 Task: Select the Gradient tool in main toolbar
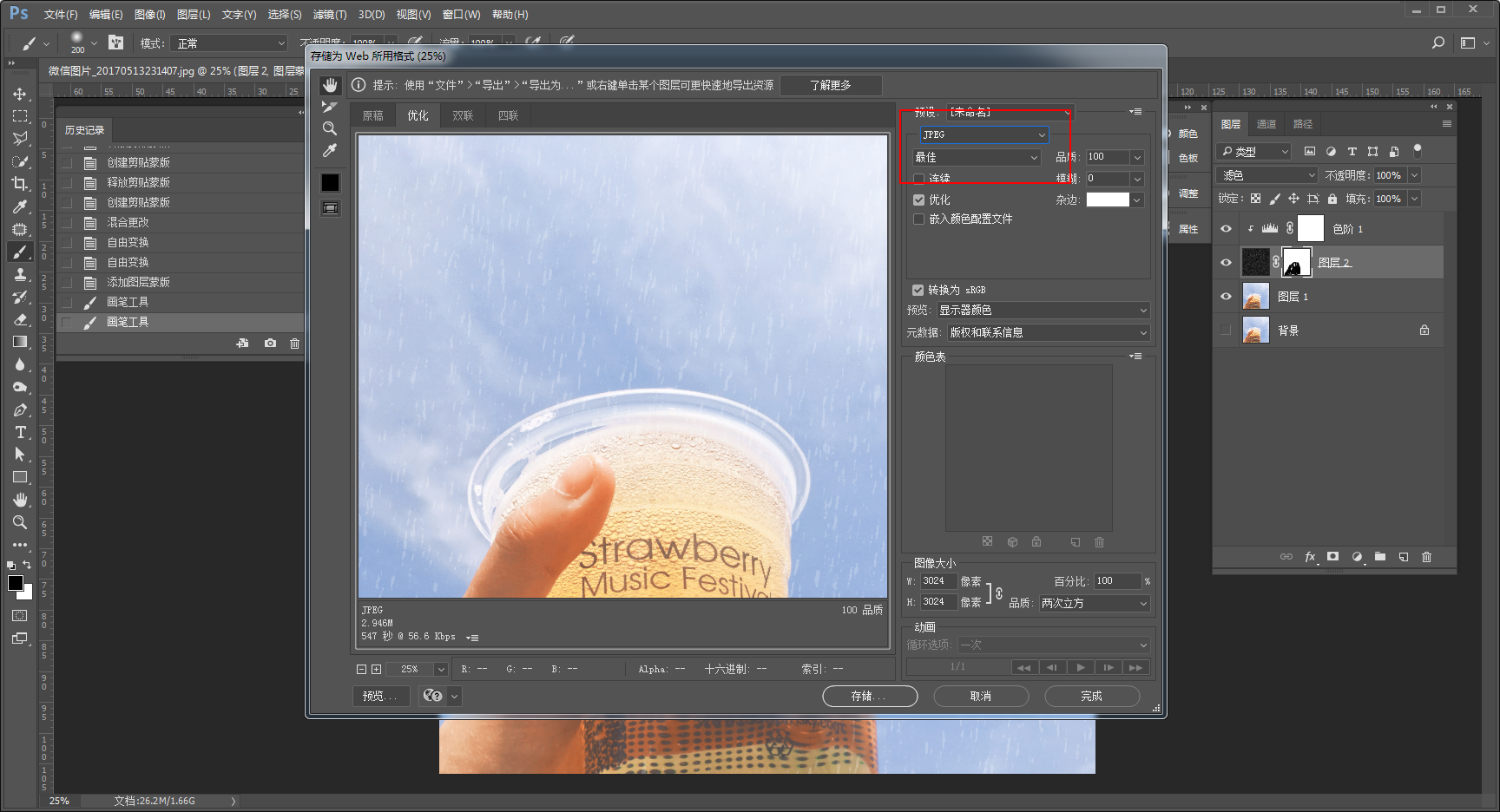coord(19,342)
